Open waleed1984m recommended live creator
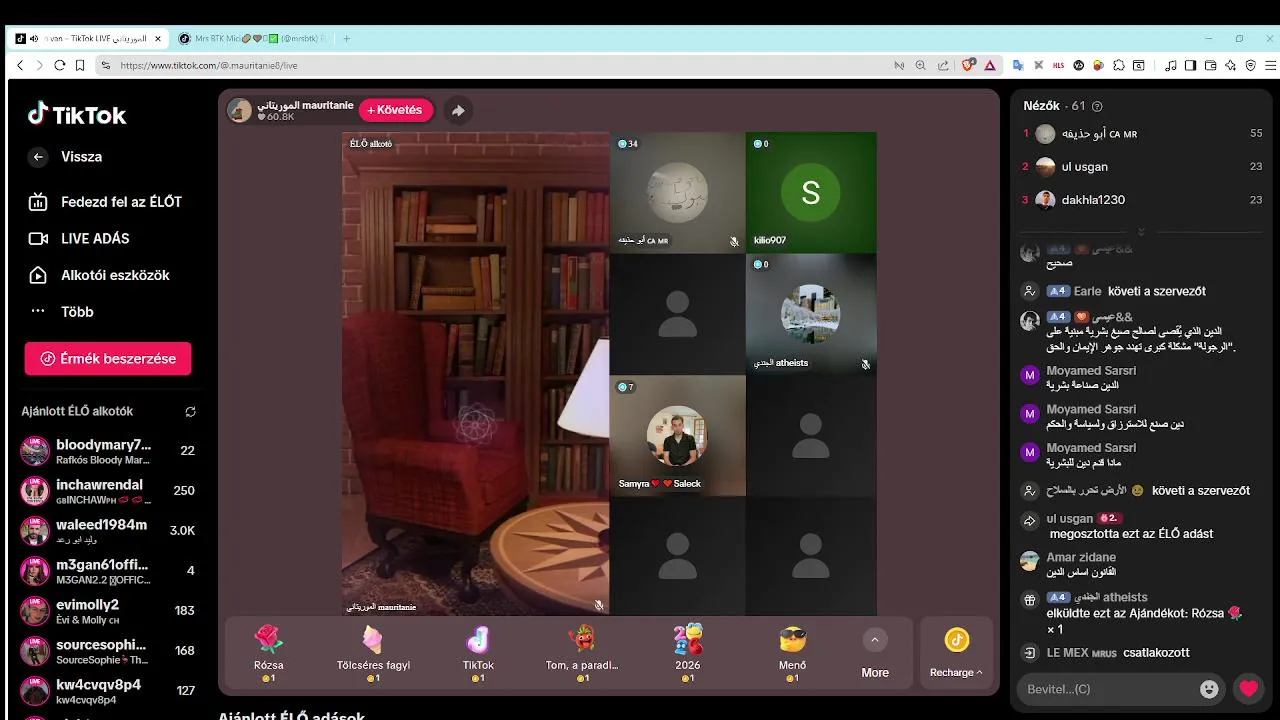Image resolution: width=1280 pixels, height=720 pixels. click(x=108, y=531)
